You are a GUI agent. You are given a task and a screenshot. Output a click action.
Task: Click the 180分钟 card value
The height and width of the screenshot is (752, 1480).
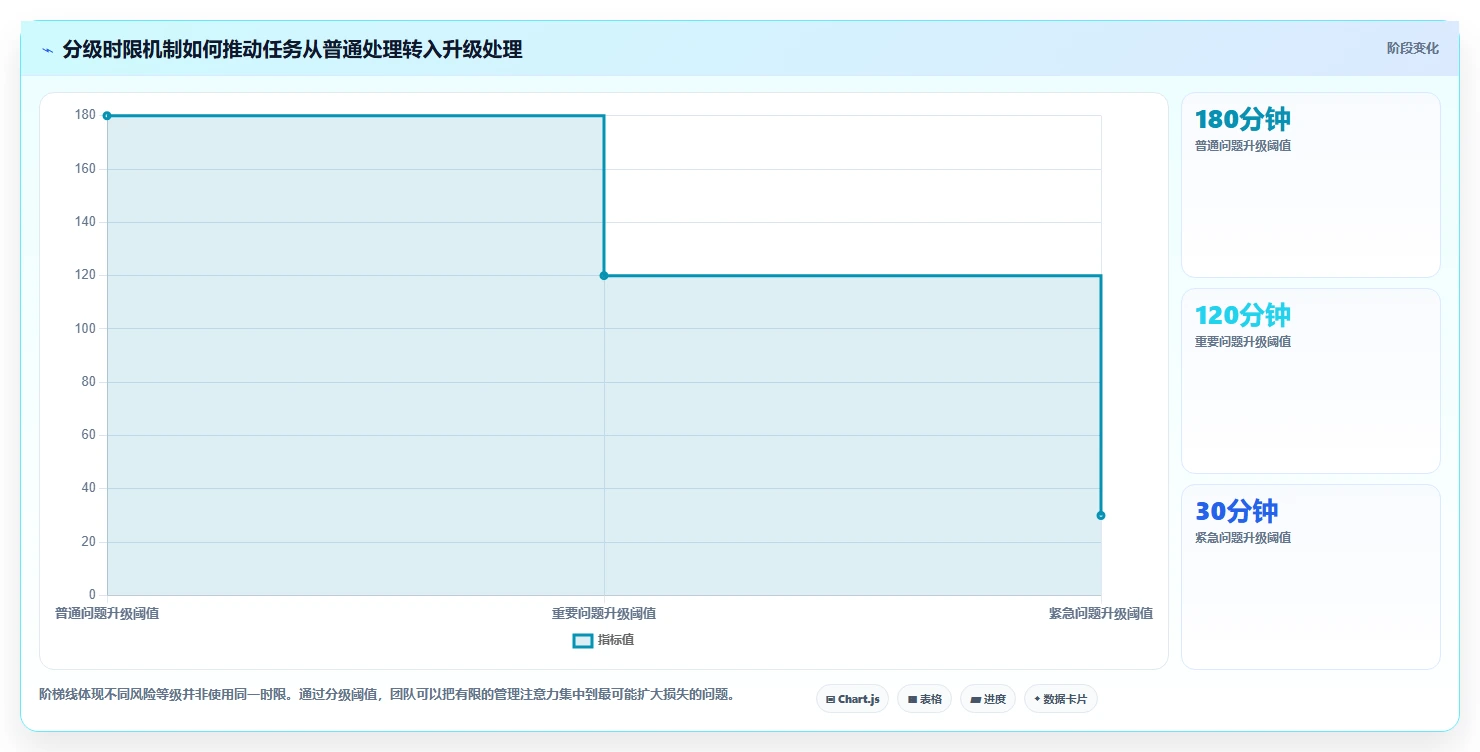[1242, 120]
